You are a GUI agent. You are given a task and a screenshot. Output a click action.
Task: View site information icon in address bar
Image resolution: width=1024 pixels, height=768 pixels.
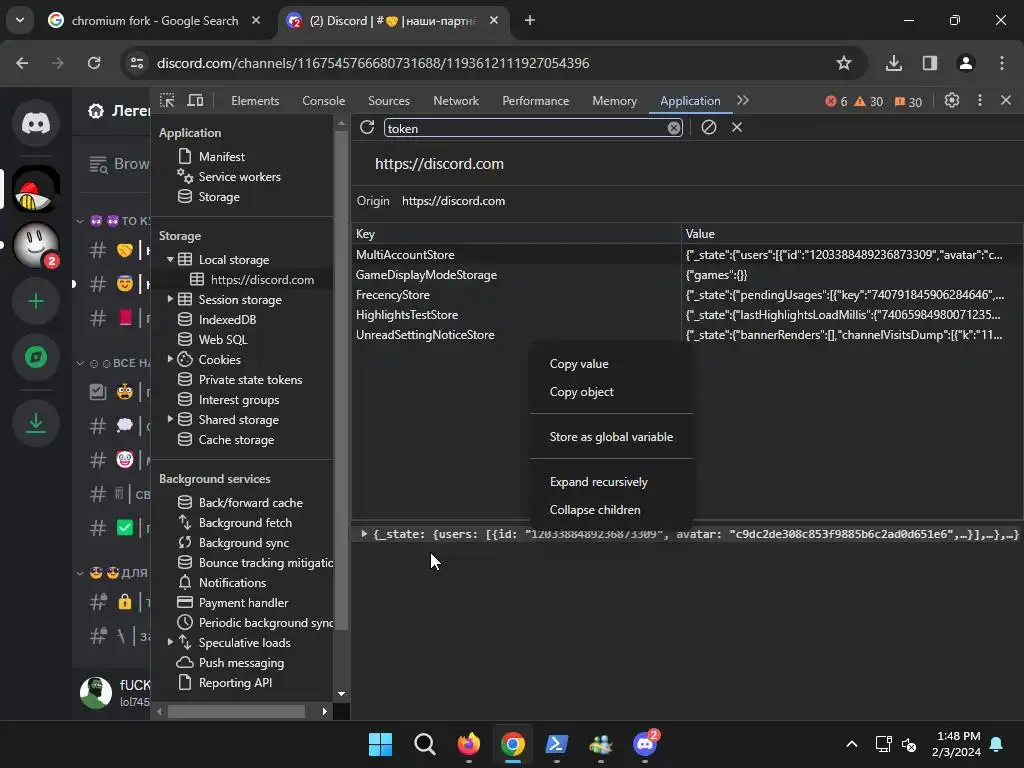pos(137,63)
